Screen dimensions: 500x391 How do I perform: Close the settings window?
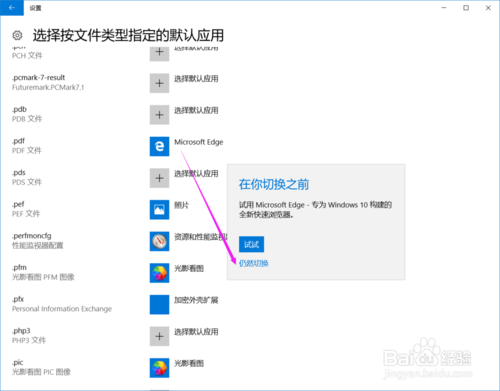488,8
